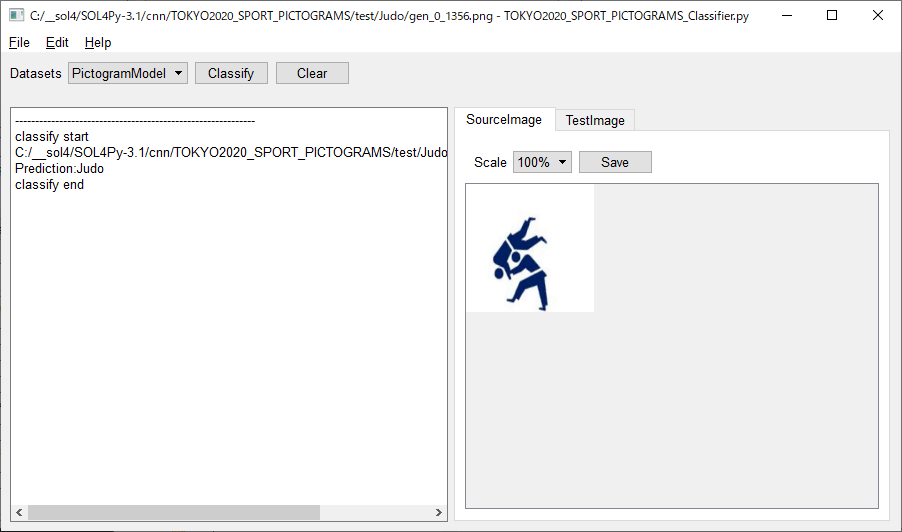Image resolution: width=902 pixels, height=532 pixels.
Task: Click the Save button
Action: (615, 162)
